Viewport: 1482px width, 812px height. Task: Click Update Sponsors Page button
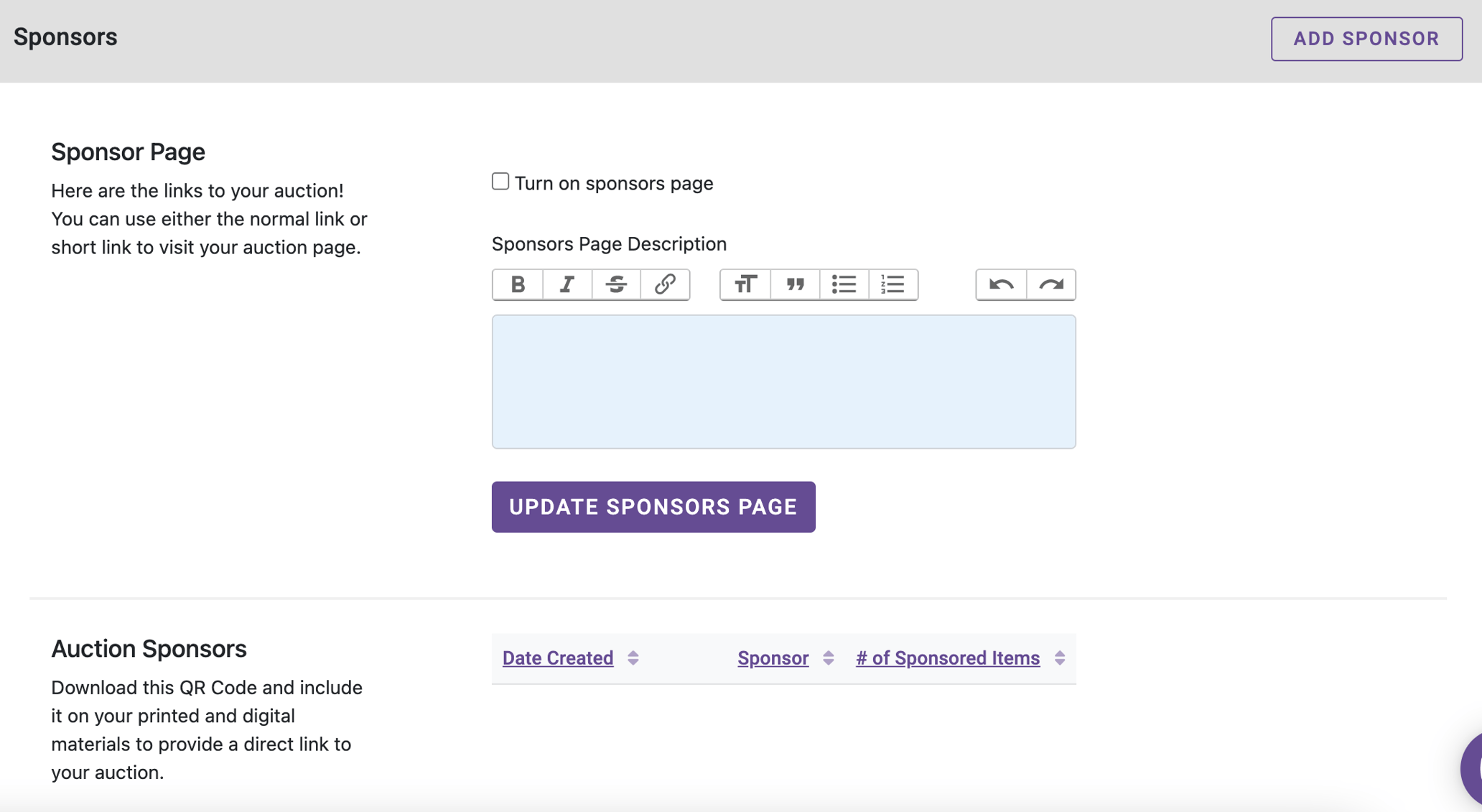[x=653, y=507]
